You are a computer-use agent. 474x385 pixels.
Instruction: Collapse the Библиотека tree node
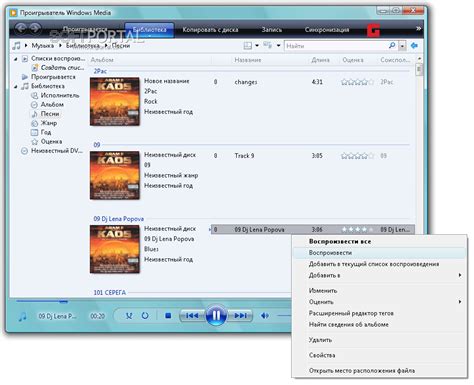tap(15, 86)
